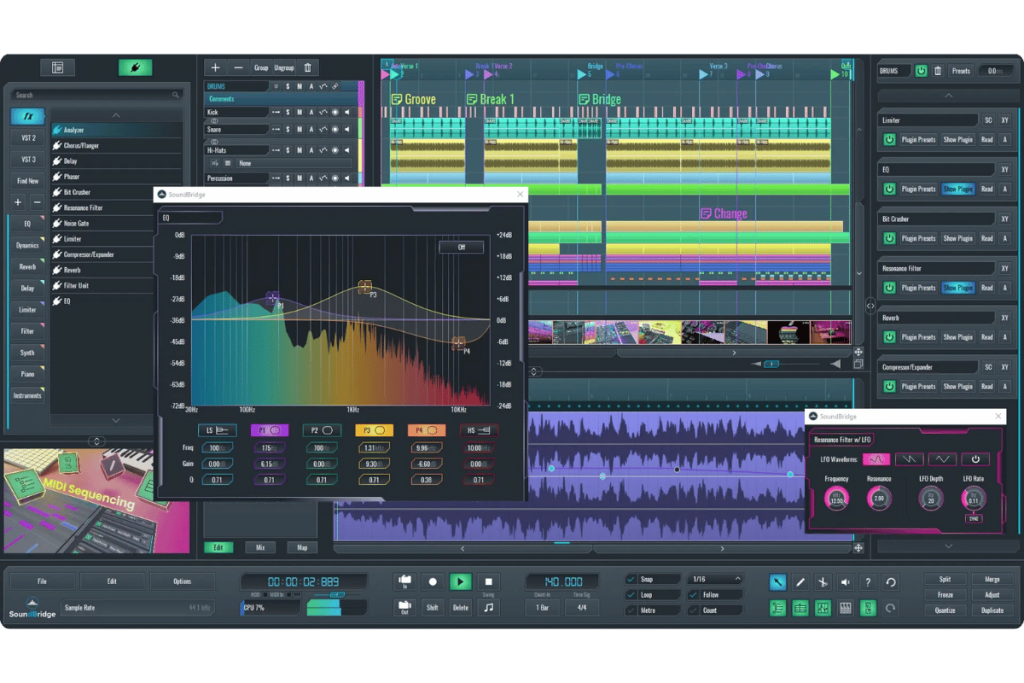Select the pencil draw tool
This screenshot has height=683, width=1024.
click(800, 582)
